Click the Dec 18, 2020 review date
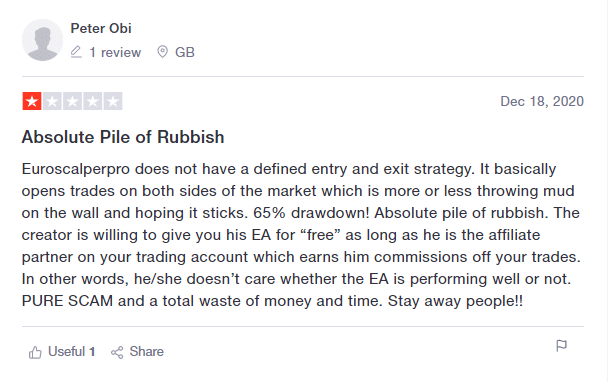Image resolution: width=608 pixels, height=382 pixels. (x=542, y=101)
